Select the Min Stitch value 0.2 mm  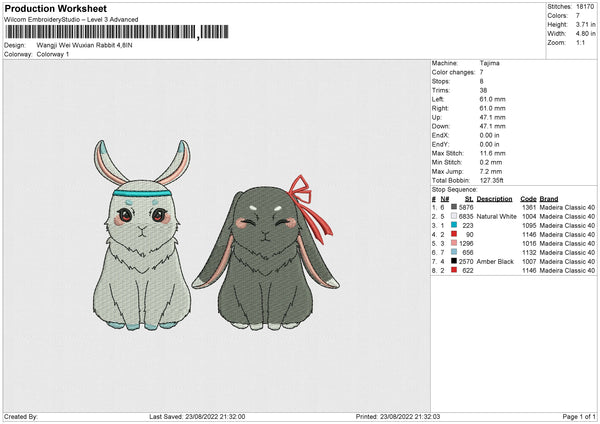(491, 162)
